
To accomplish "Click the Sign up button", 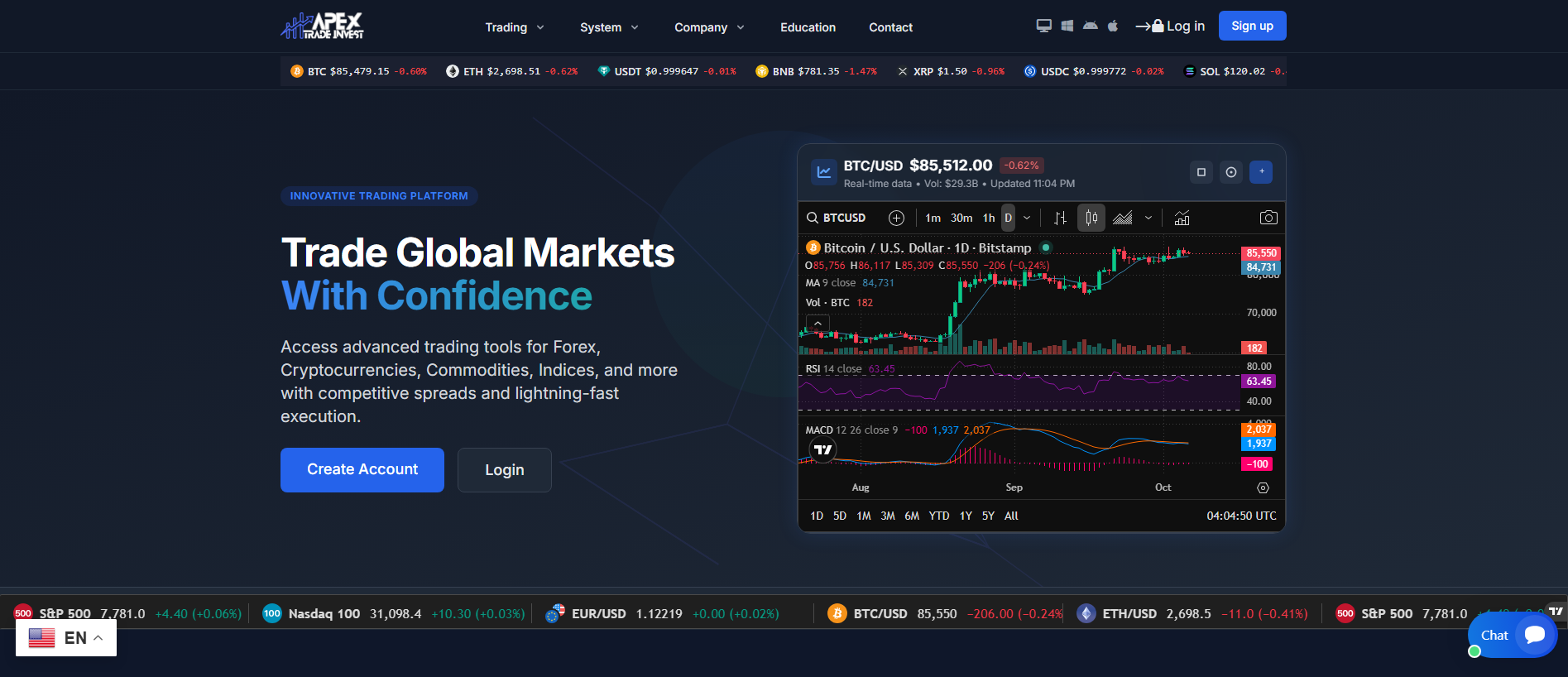I will 1252,26.
